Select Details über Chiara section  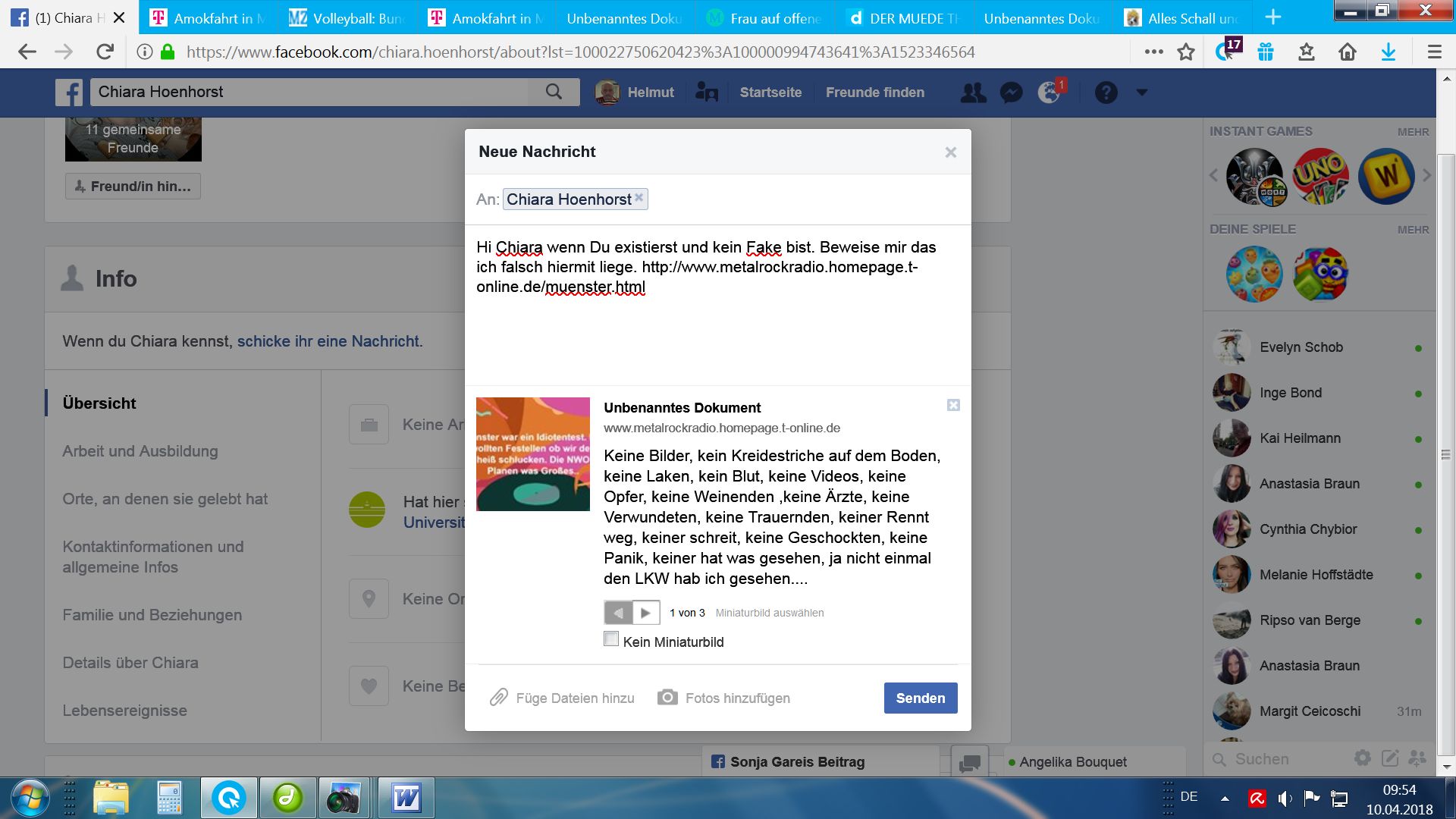tap(130, 663)
